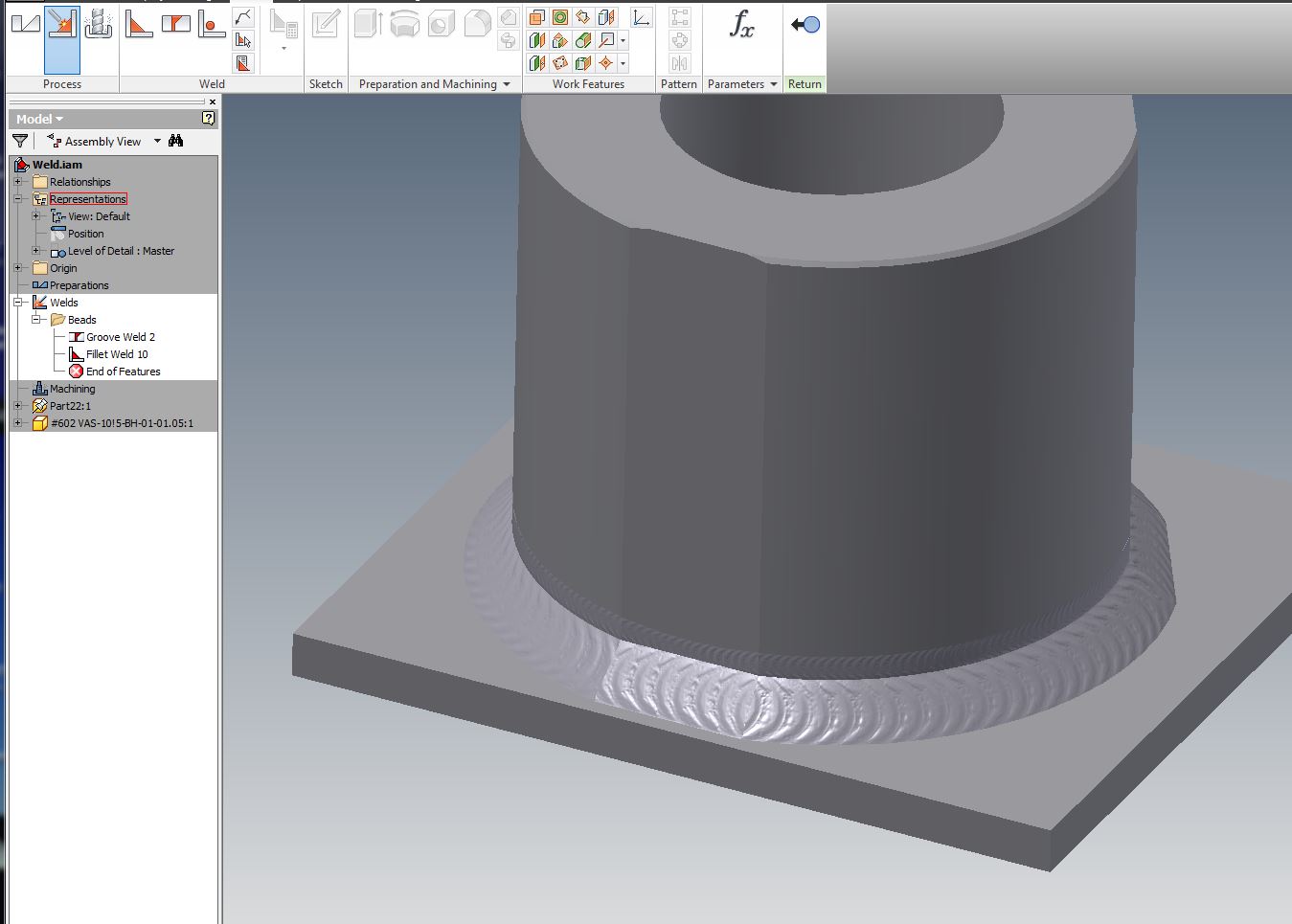Click the Circular Pattern icon
This screenshot has height=924, width=1292.
click(679, 40)
